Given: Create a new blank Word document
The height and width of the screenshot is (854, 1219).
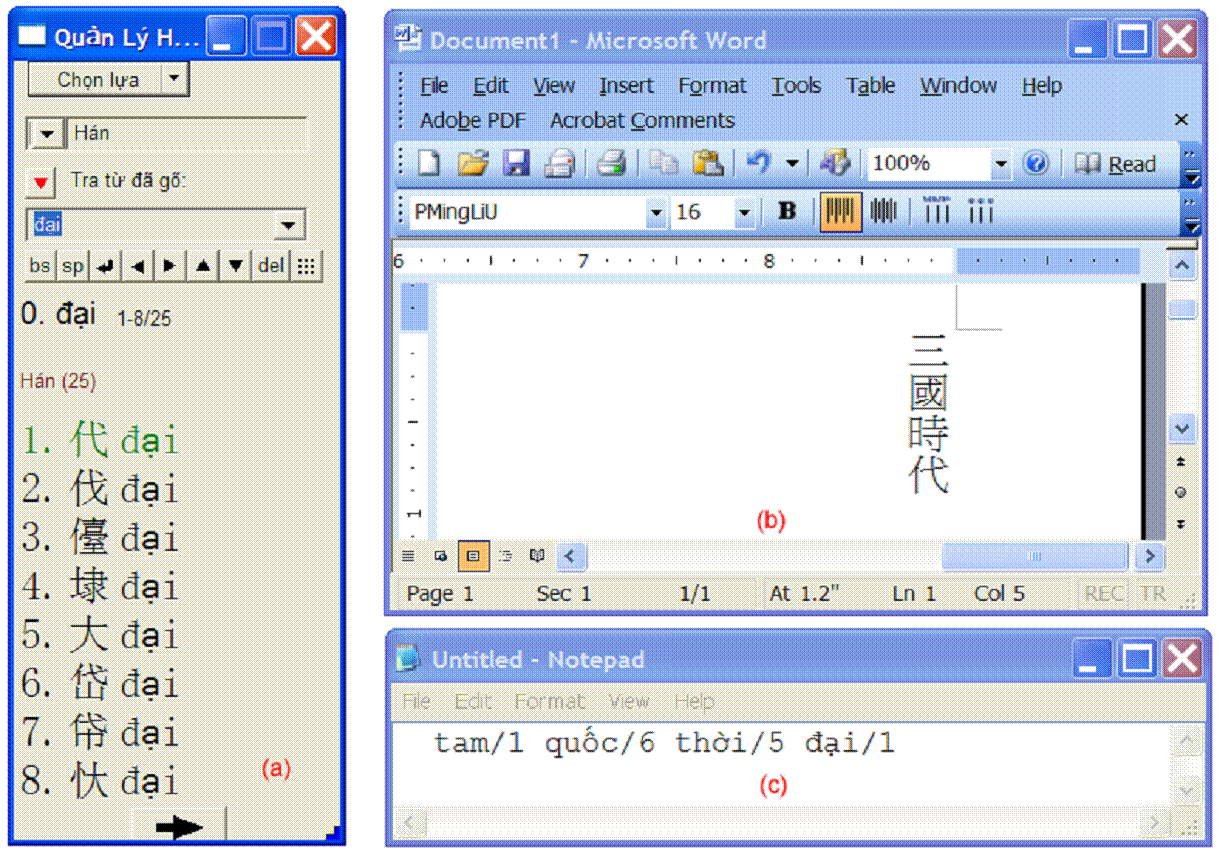Looking at the screenshot, I should click(430, 164).
